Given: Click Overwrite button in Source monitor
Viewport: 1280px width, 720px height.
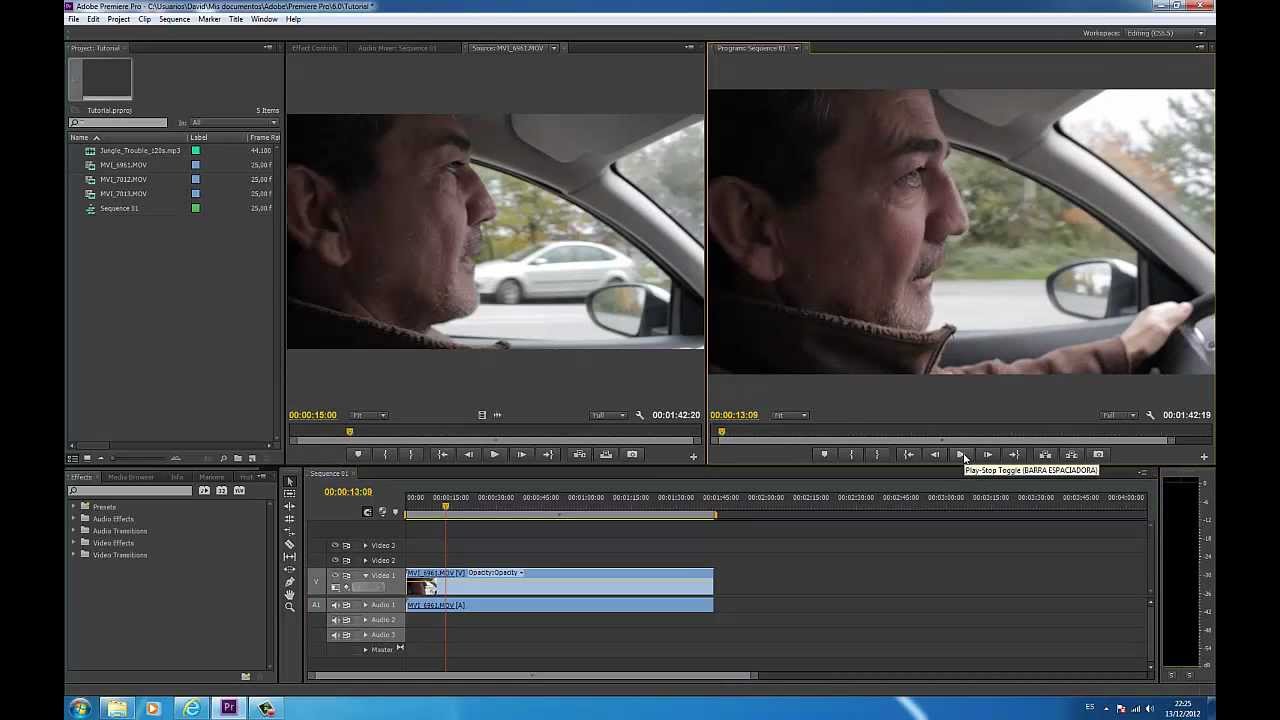Looking at the screenshot, I should (605, 455).
